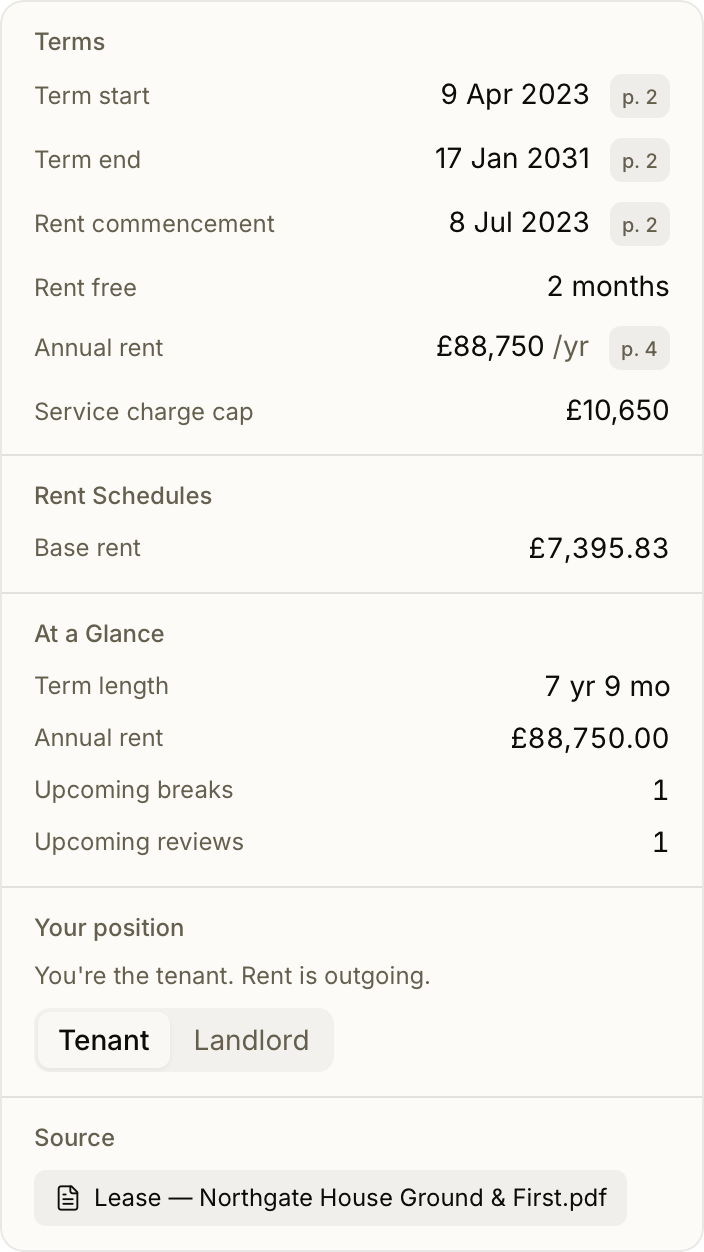Click the Upcoming reviews count
704x1252 pixels.
click(660, 842)
